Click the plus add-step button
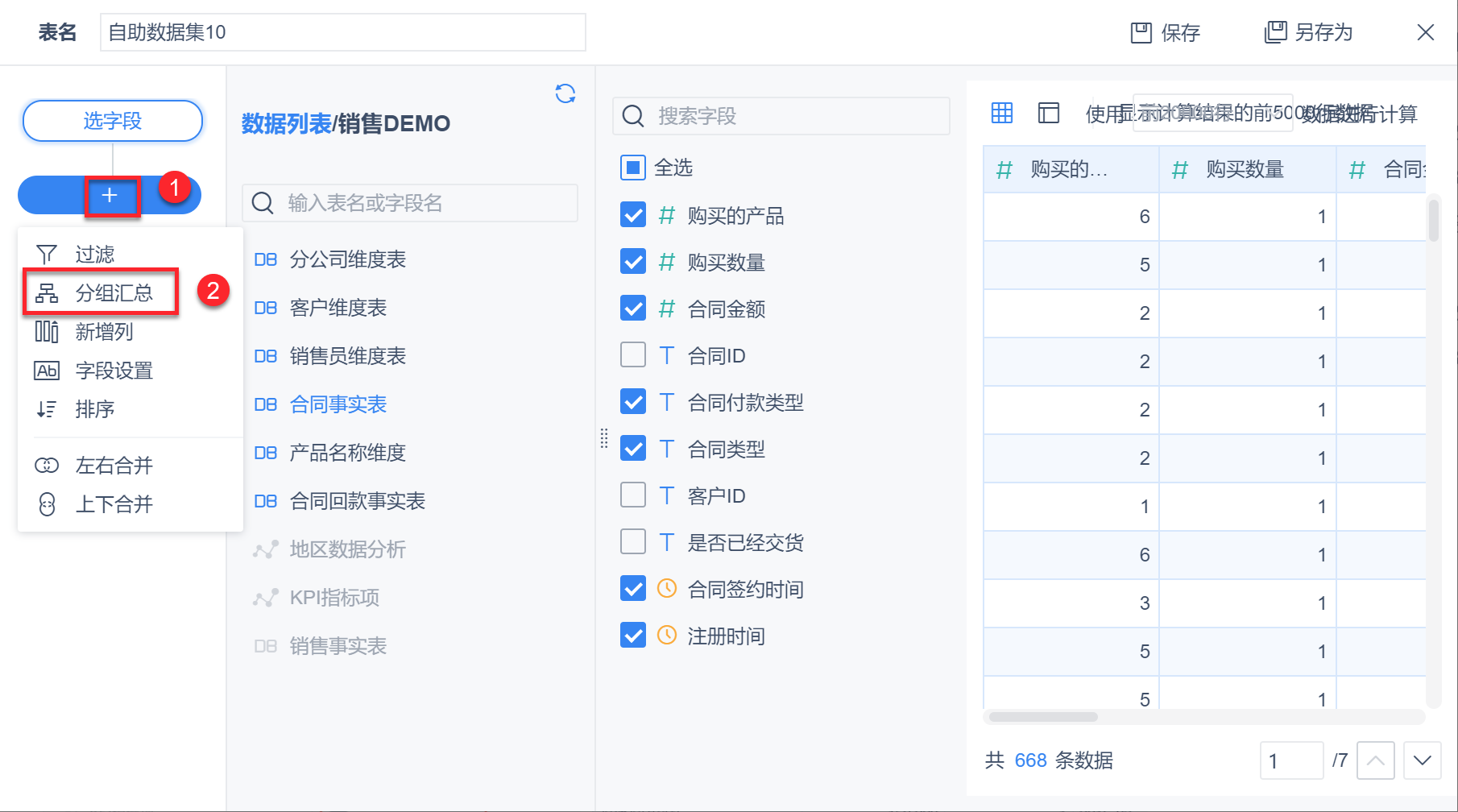This screenshot has width=1458, height=812. point(110,196)
